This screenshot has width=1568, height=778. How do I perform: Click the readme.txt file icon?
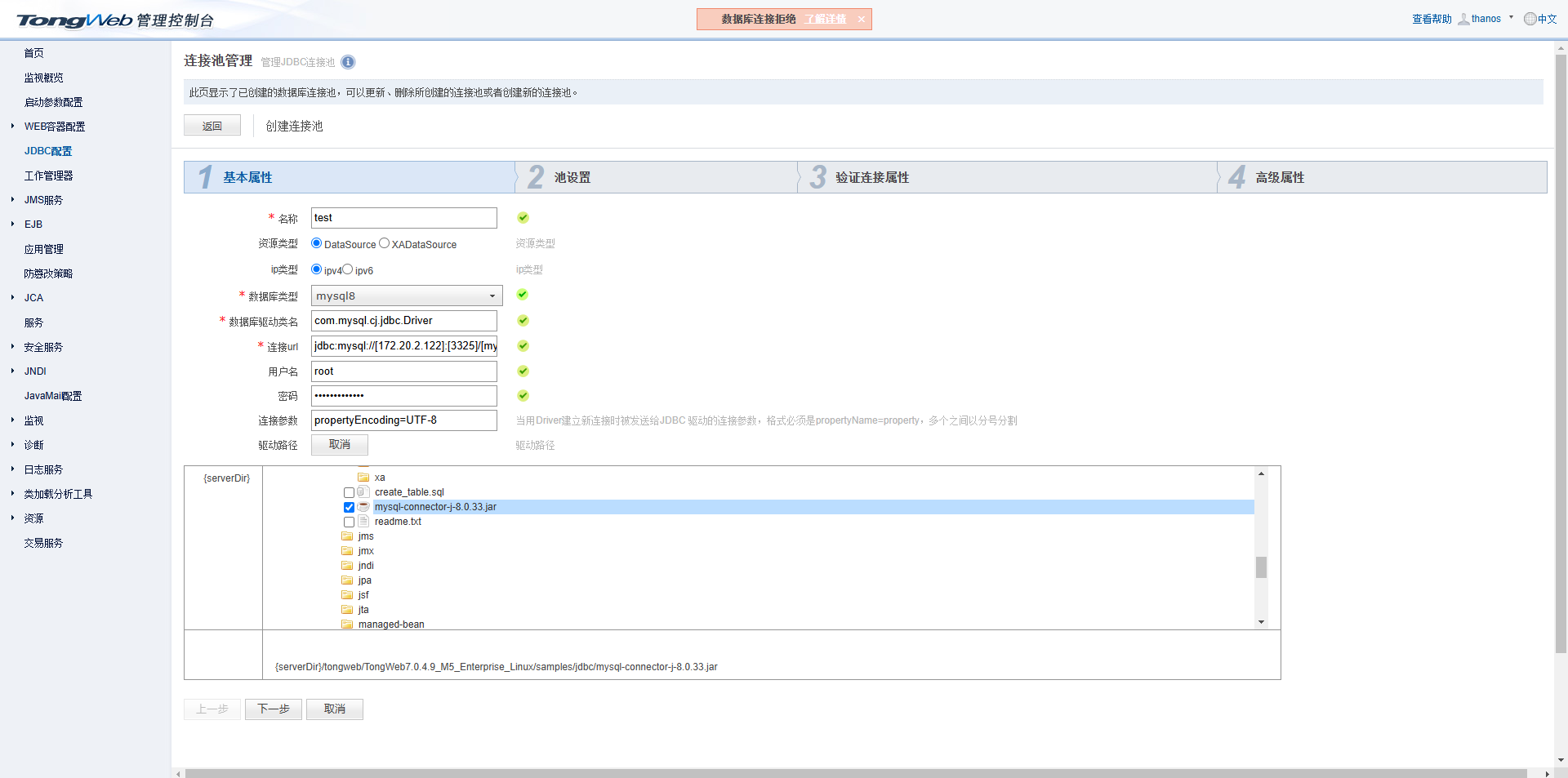(x=363, y=522)
